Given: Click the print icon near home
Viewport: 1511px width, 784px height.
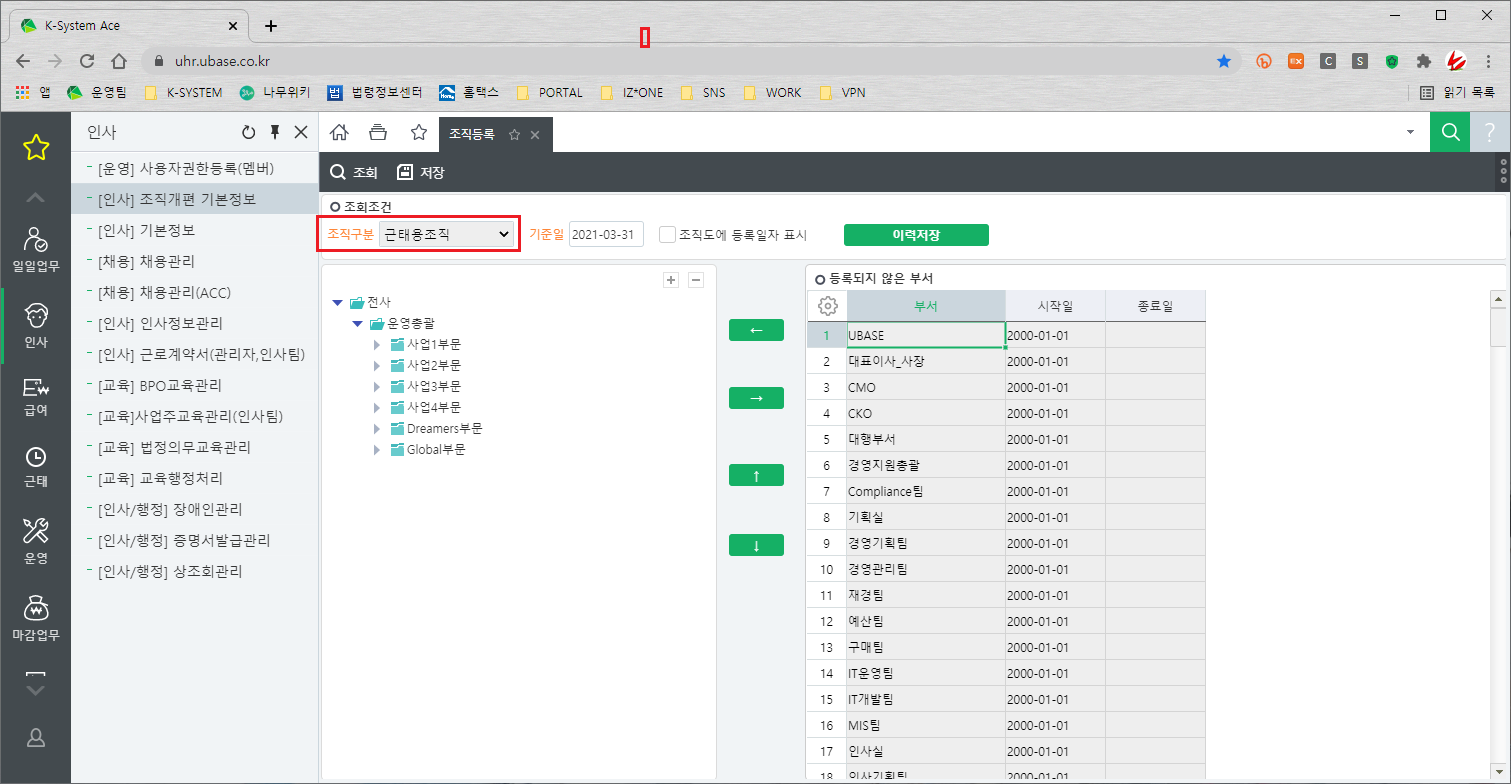Looking at the screenshot, I should point(378,132).
